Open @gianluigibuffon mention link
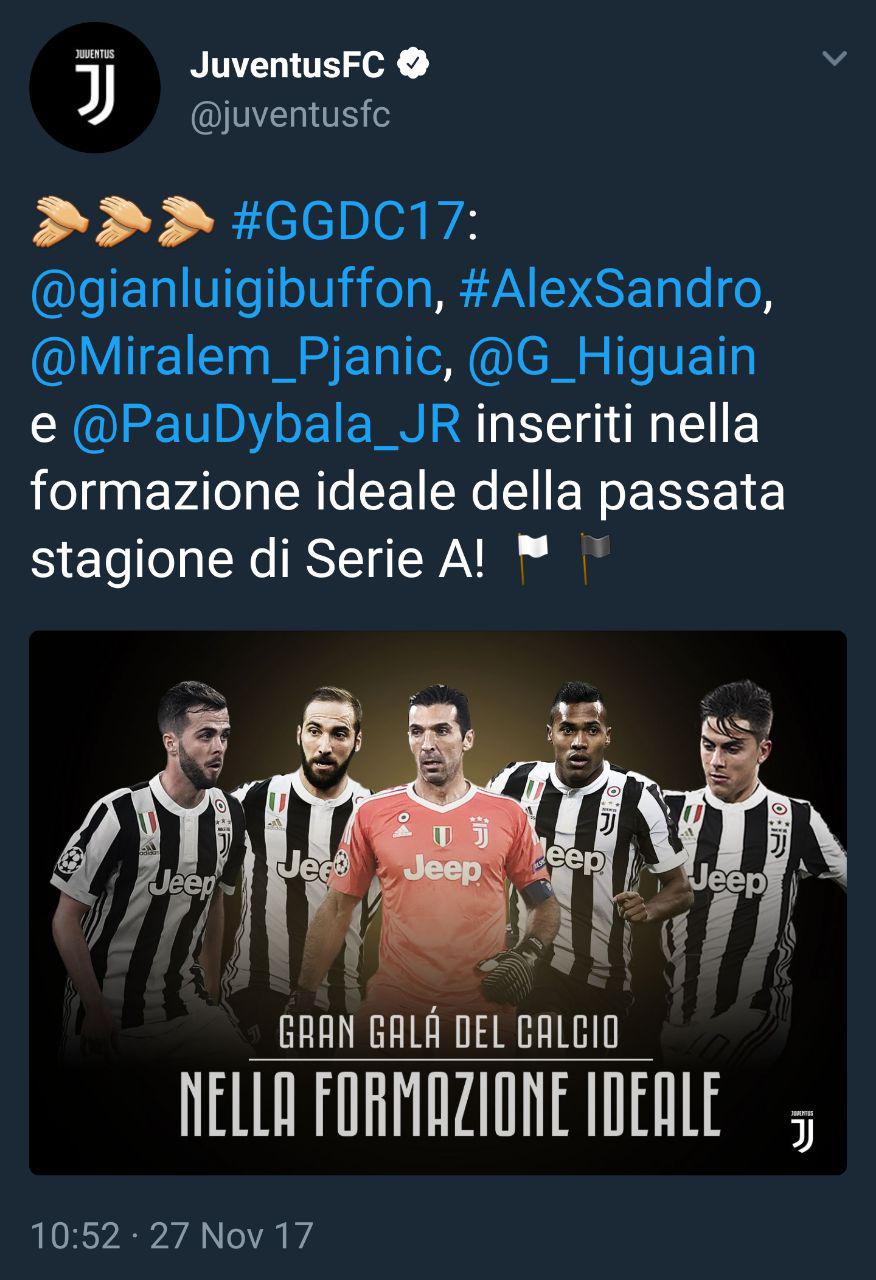876x1280 pixels. 231,291
